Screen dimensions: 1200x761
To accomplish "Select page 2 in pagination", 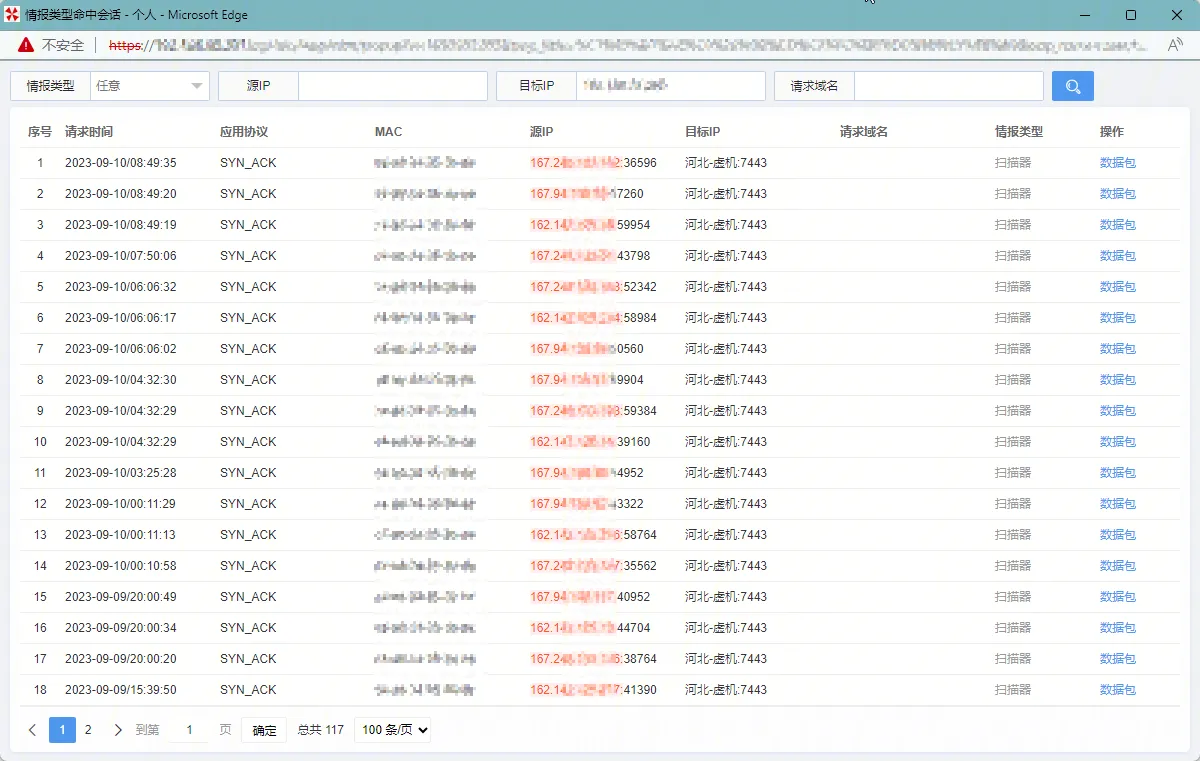I will (x=88, y=730).
